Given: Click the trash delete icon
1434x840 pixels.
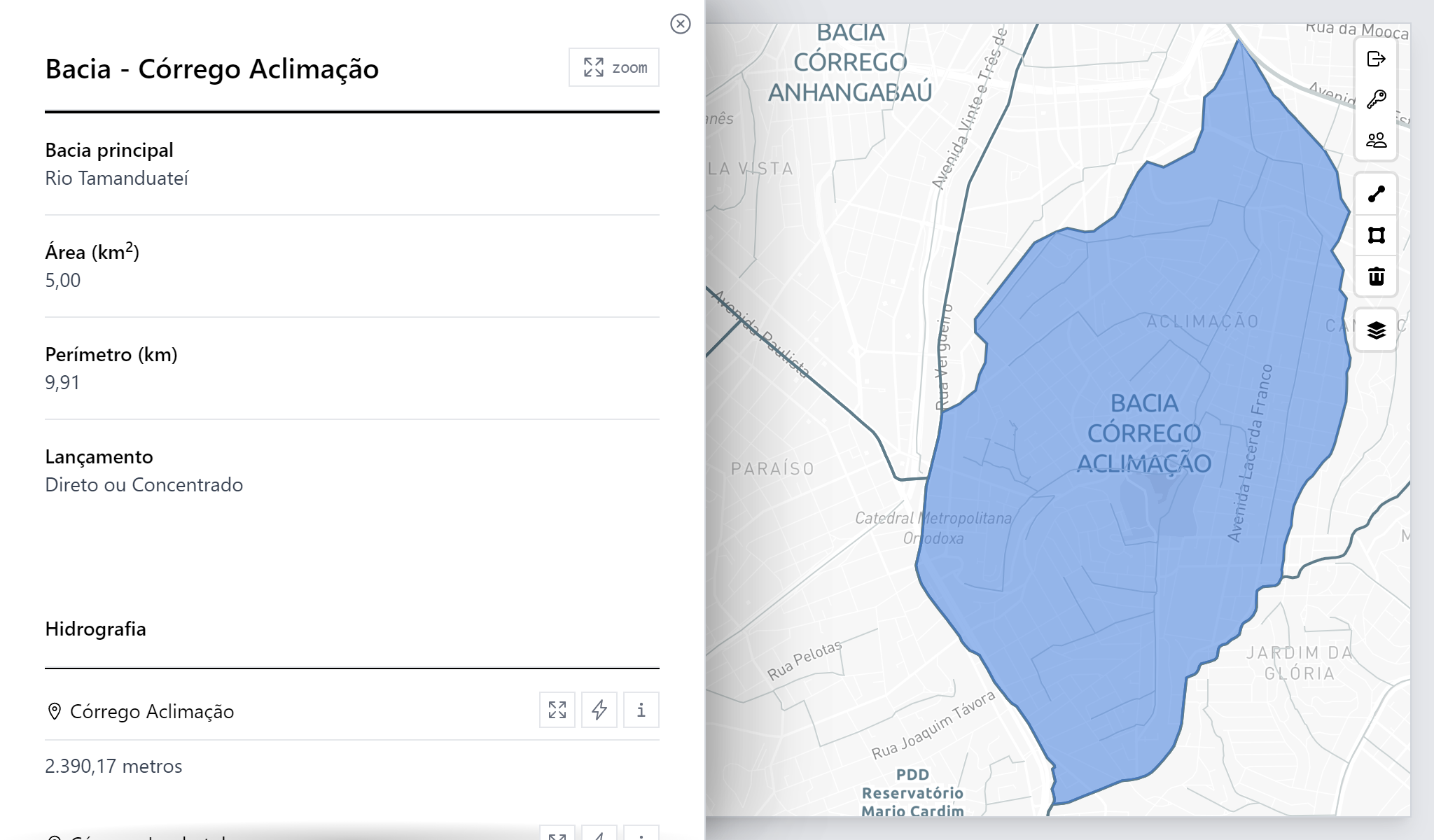Looking at the screenshot, I should click(x=1376, y=276).
